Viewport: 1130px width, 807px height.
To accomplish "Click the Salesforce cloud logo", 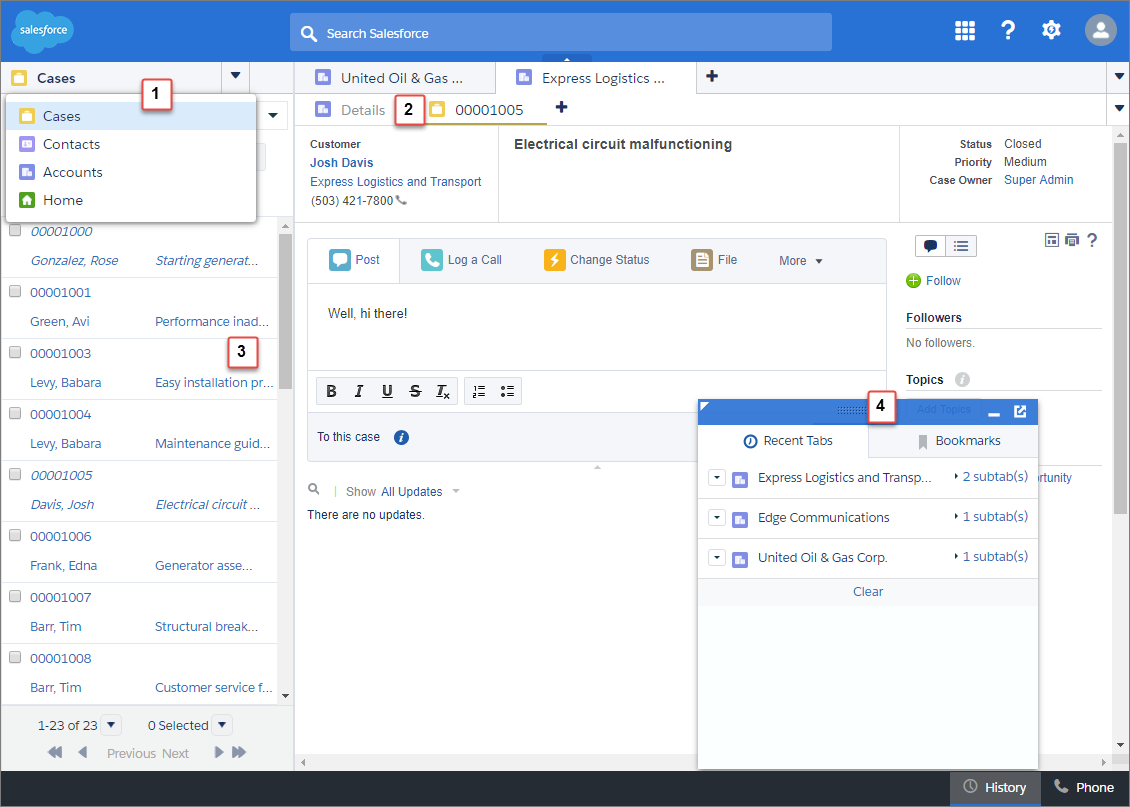I will click(x=43, y=31).
